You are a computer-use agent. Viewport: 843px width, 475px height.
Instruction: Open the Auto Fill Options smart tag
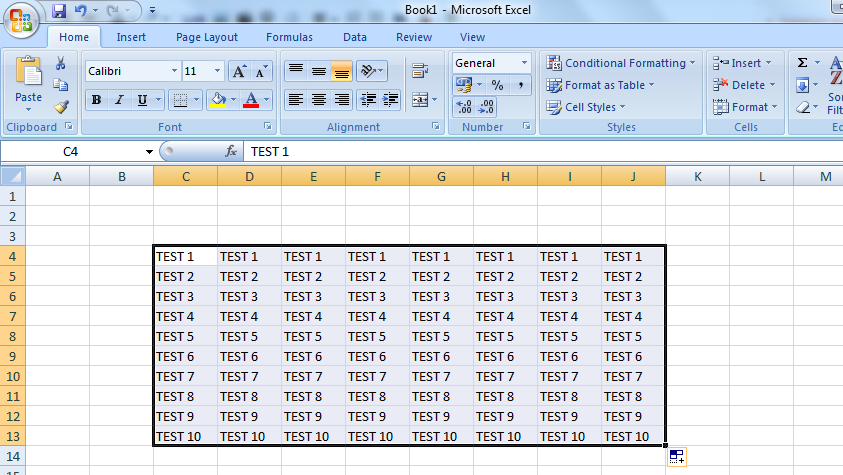(677, 457)
